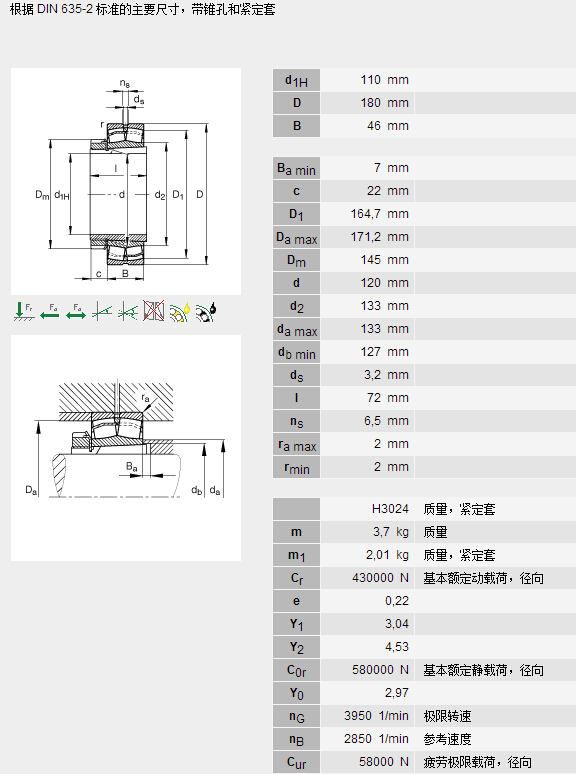Select the ds 3,2 mm value

click(386, 375)
